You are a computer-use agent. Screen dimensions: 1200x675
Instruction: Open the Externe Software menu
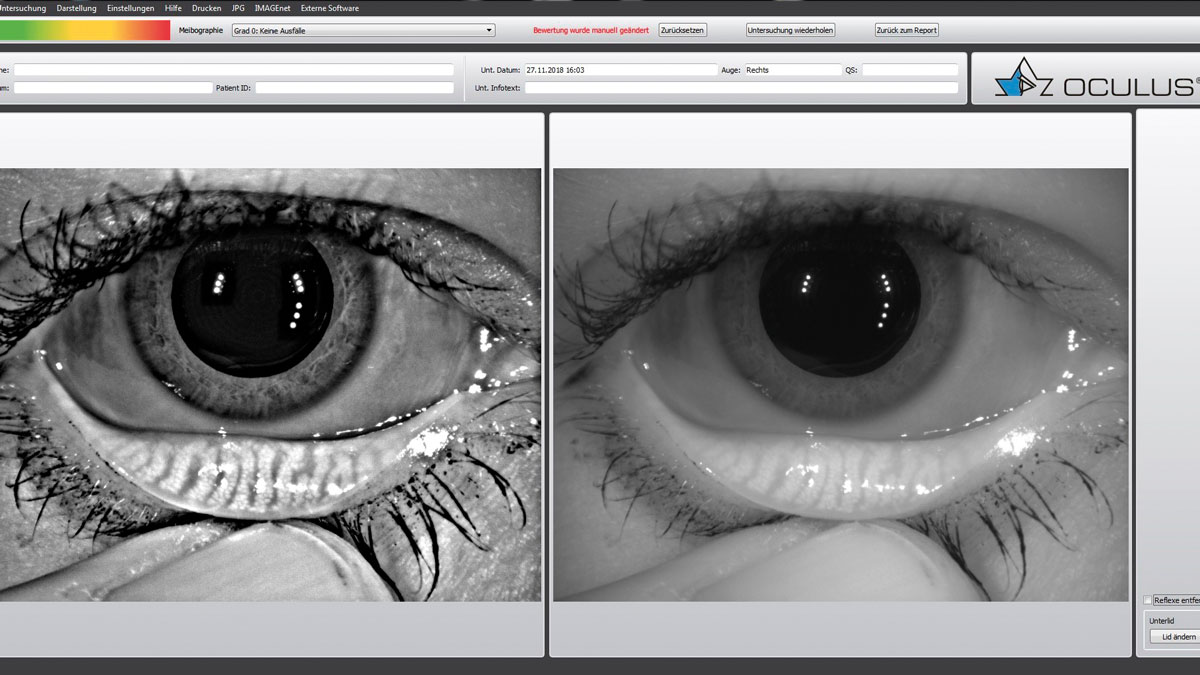click(330, 8)
